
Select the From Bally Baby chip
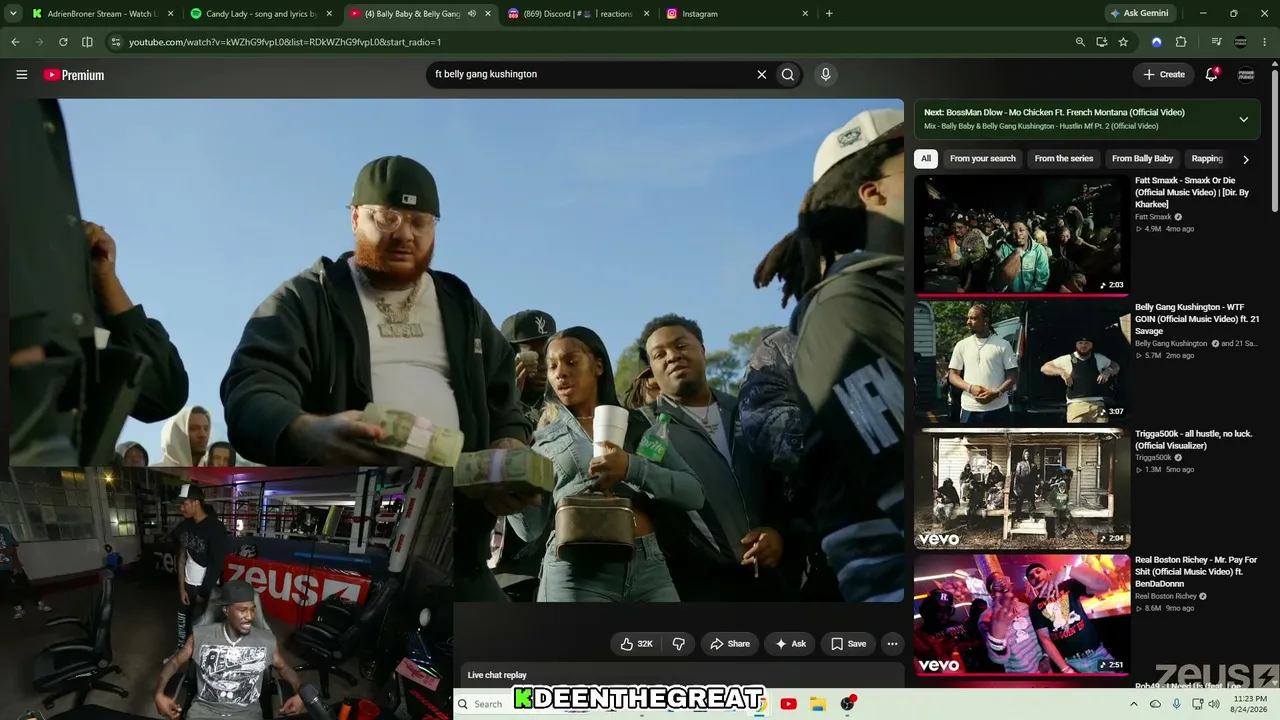pyautogui.click(x=1142, y=159)
